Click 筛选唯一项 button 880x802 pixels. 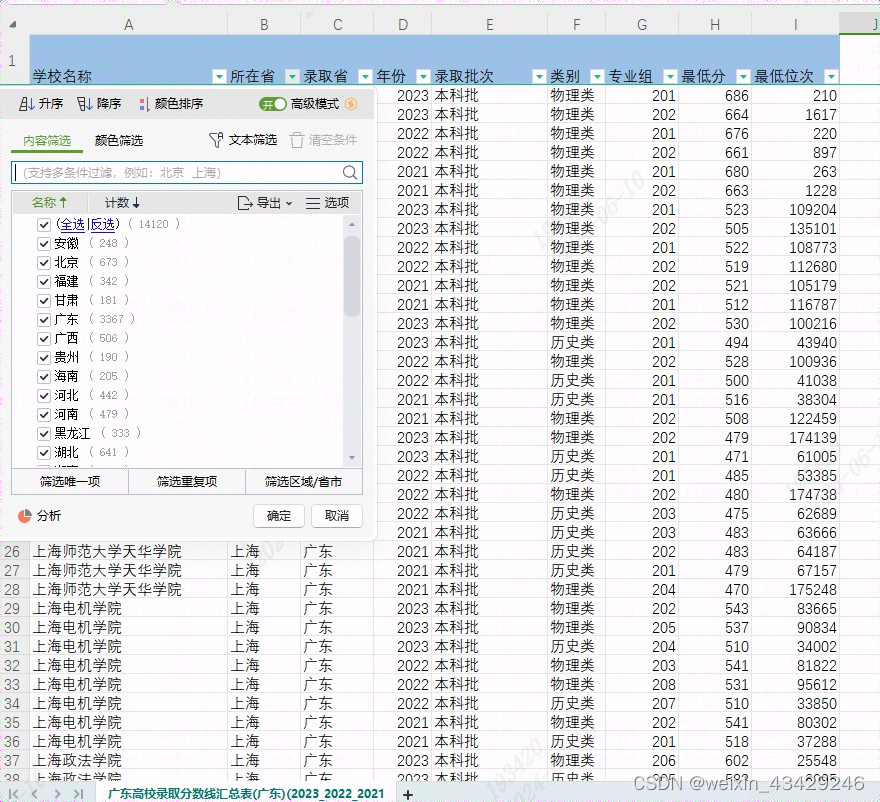(70, 482)
